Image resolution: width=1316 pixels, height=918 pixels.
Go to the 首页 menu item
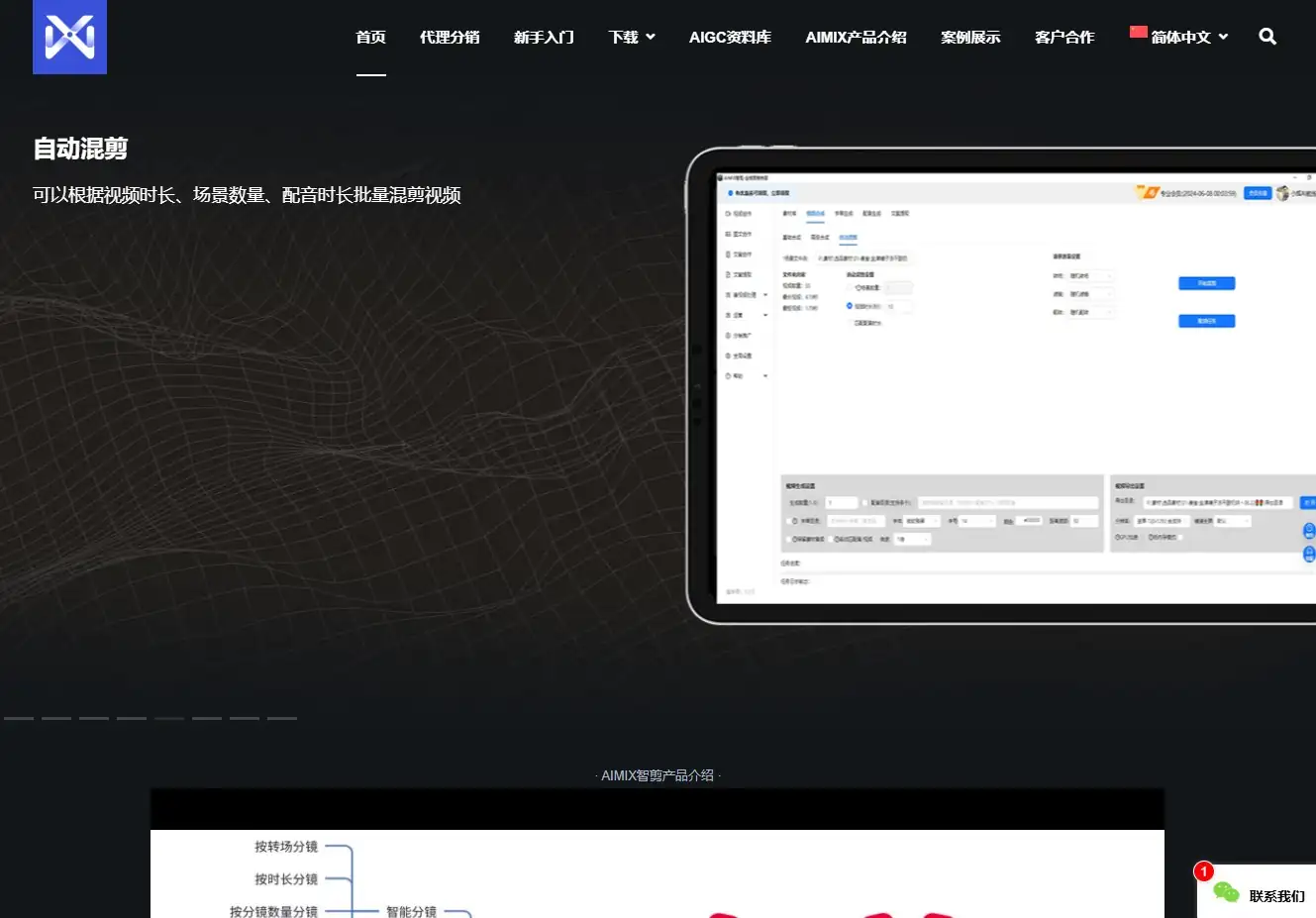(x=370, y=38)
